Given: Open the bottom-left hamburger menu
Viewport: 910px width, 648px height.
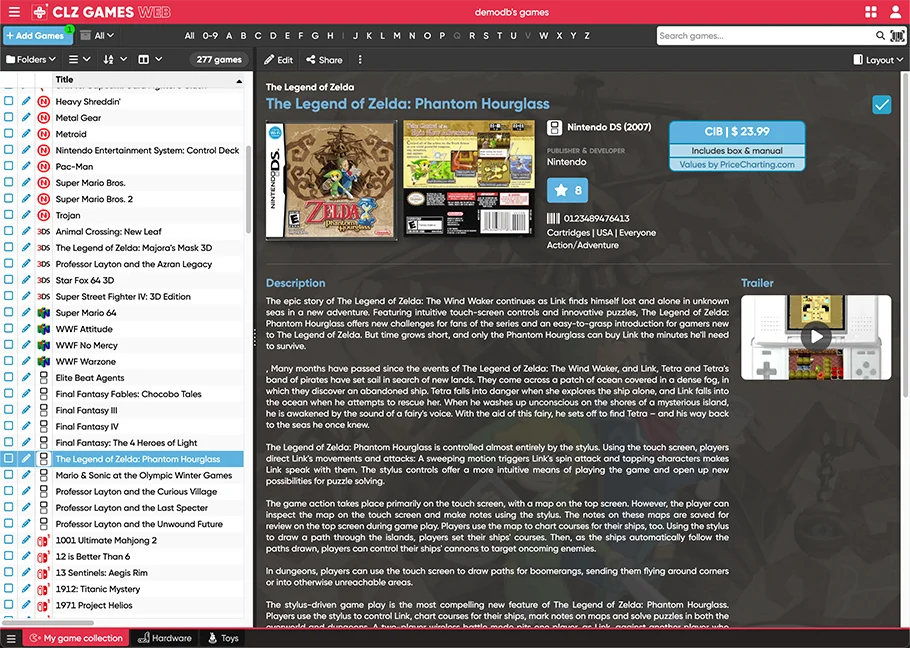Looking at the screenshot, I should tap(11, 638).
